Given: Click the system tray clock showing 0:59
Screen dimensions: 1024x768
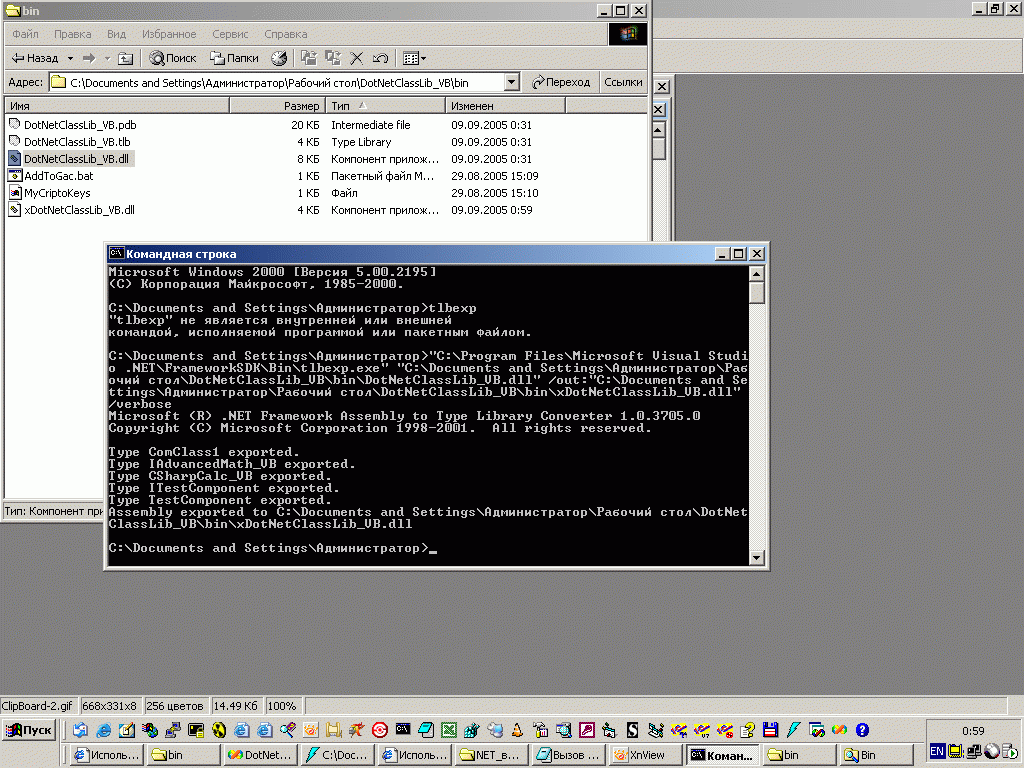Looking at the screenshot, I should (973, 731).
